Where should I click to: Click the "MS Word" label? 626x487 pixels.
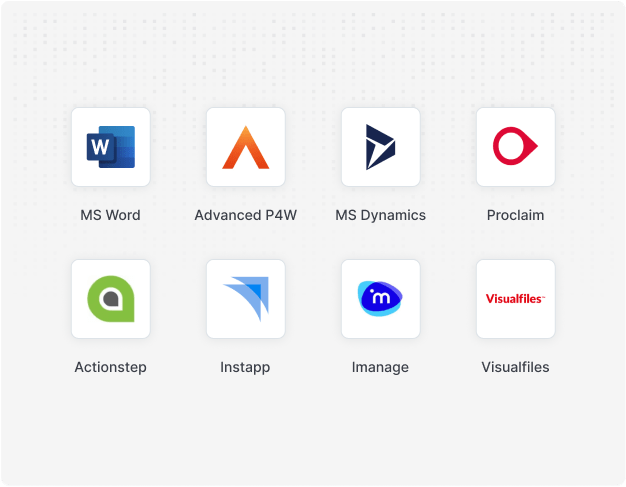pyautogui.click(x=111, y=215)
